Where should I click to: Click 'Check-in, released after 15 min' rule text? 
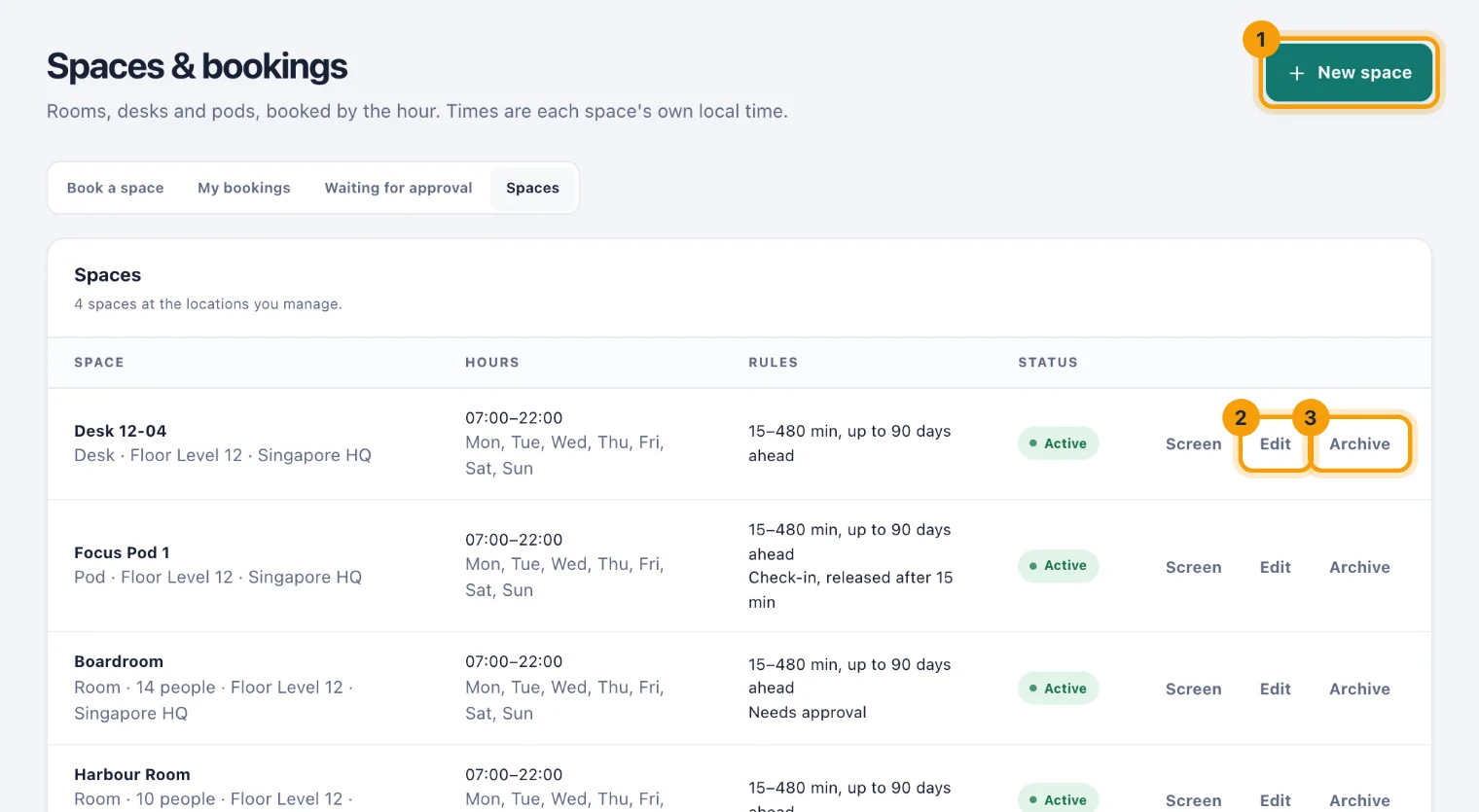850,590
